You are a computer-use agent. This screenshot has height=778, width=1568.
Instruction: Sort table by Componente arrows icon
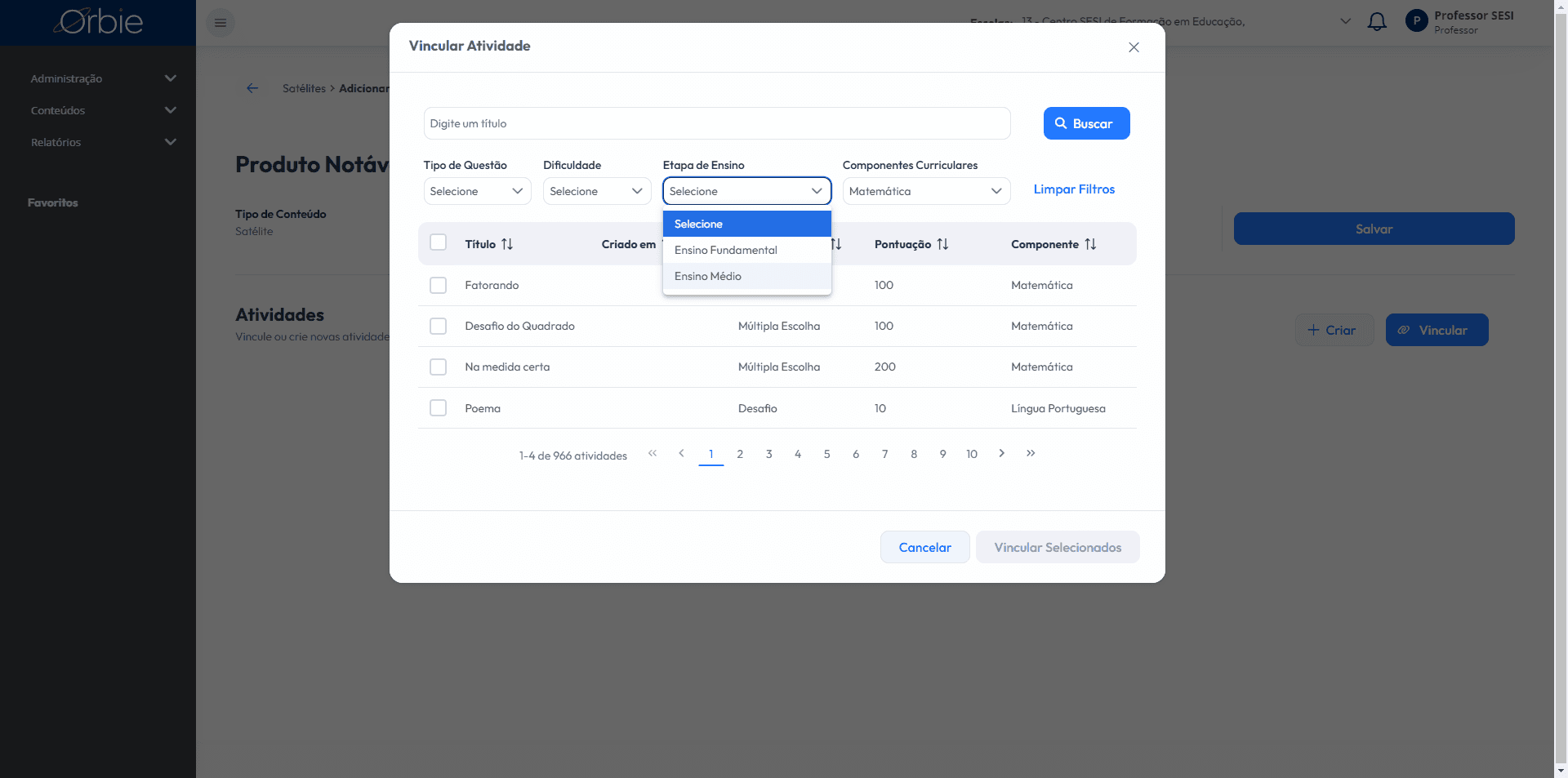tap(1090, 244)
